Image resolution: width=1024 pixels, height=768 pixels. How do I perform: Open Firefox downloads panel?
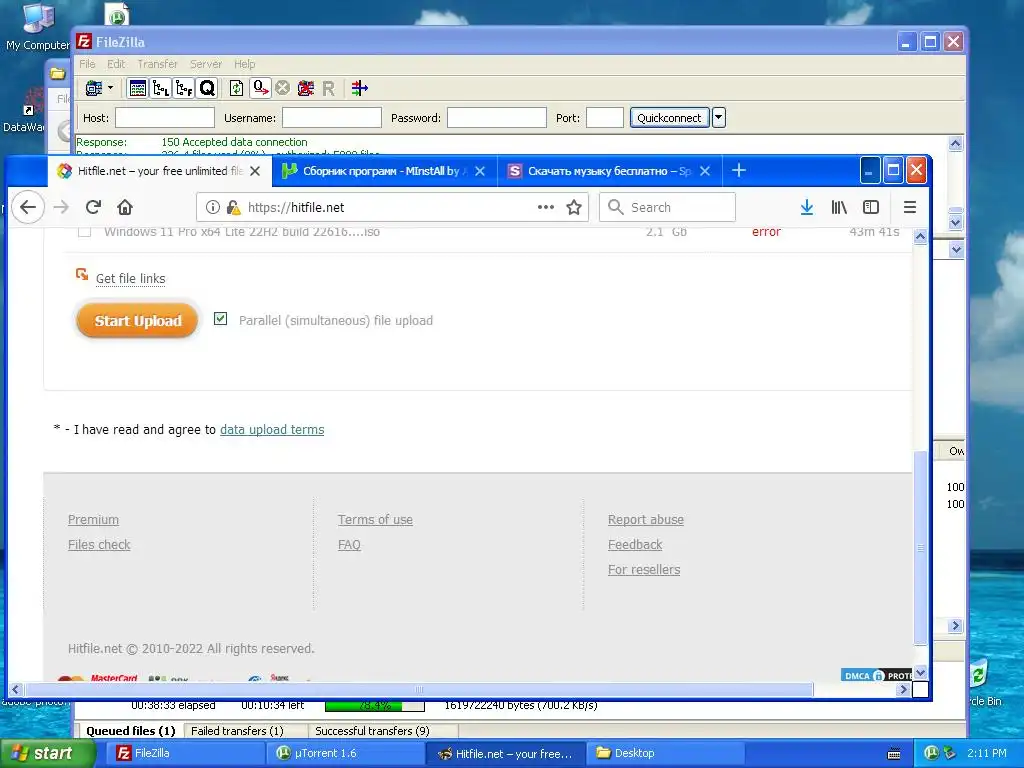(x=807, y=207)
